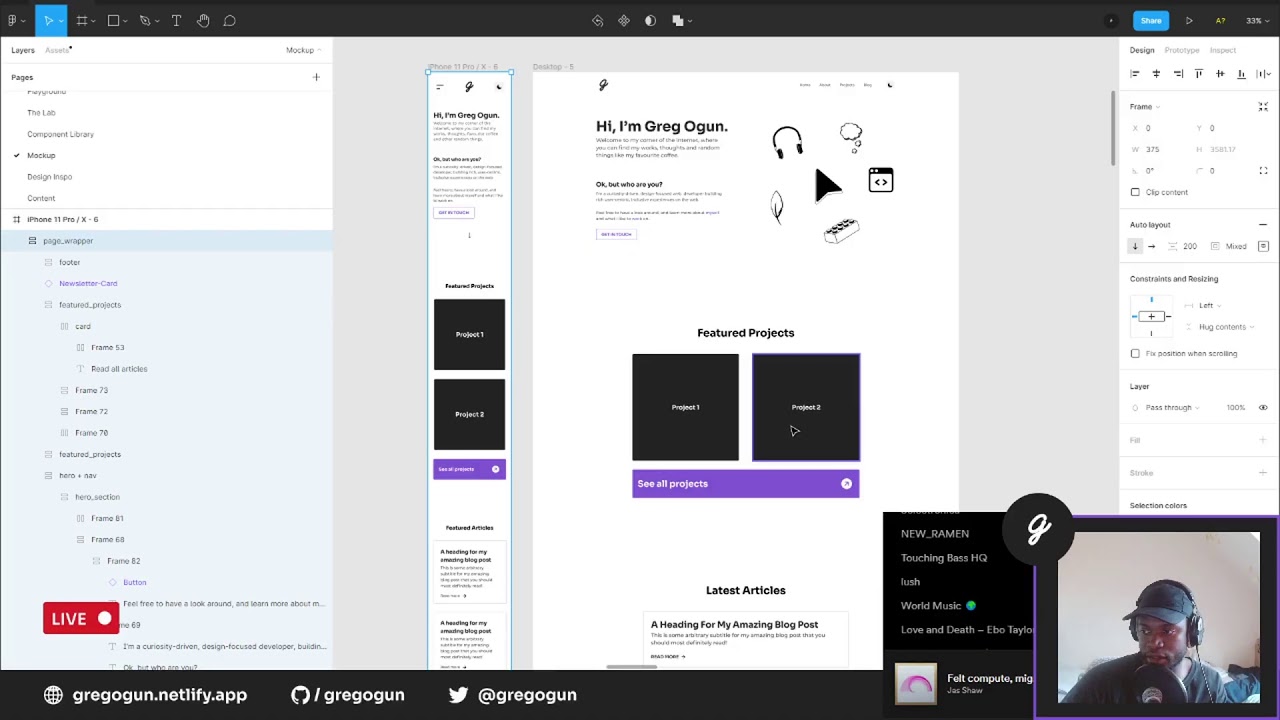Viewport: 1280px width, 720px height.
Task: Open The Lab page
Action: pos(41,113)
